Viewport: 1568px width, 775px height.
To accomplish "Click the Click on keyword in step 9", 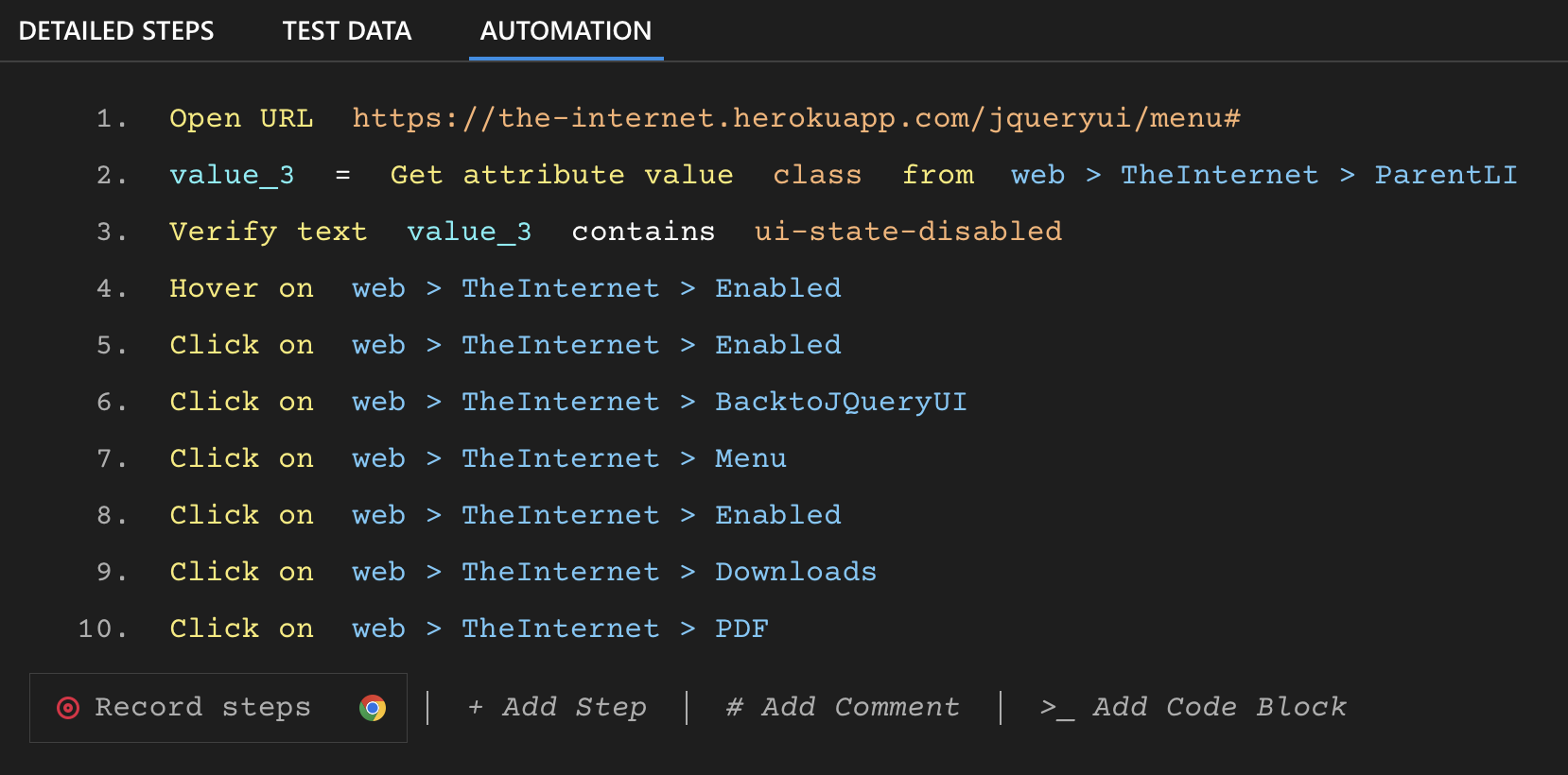I will pos(241,572).
